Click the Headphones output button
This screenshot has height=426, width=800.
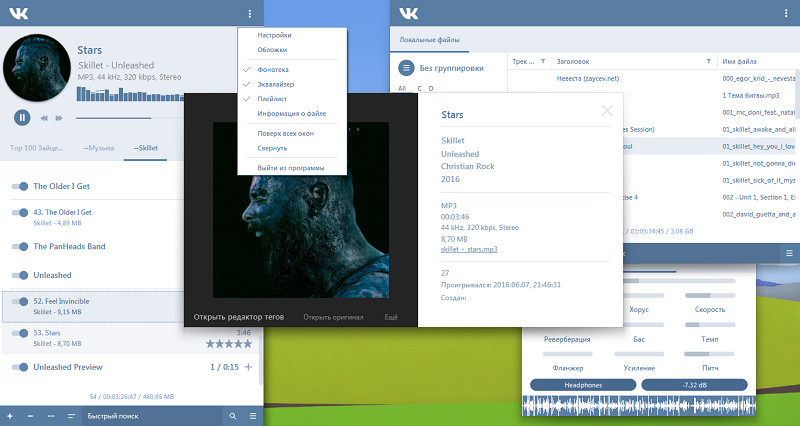pos(583,385)
